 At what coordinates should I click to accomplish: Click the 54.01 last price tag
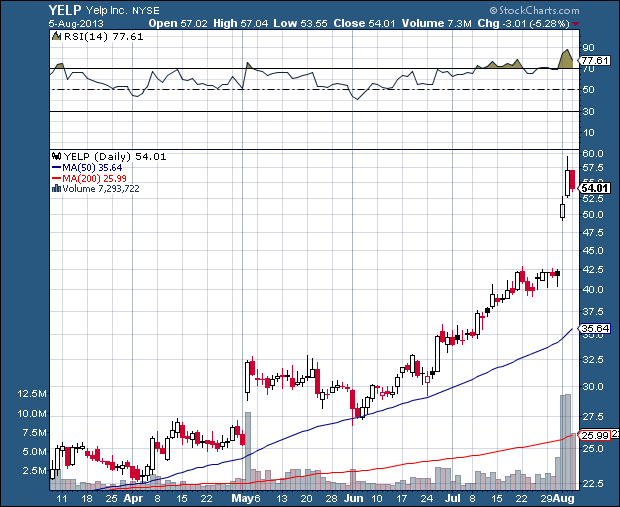click(595, 188)
